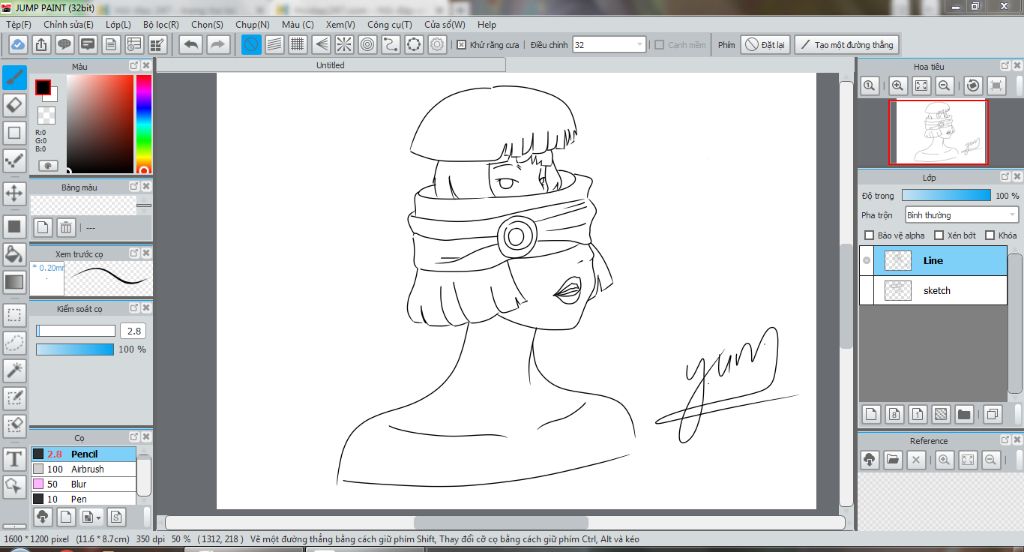The height and width of the screenshot is (552, 1024).
Task: Open the folder icon in Reference panel
Action: [893, 460]
